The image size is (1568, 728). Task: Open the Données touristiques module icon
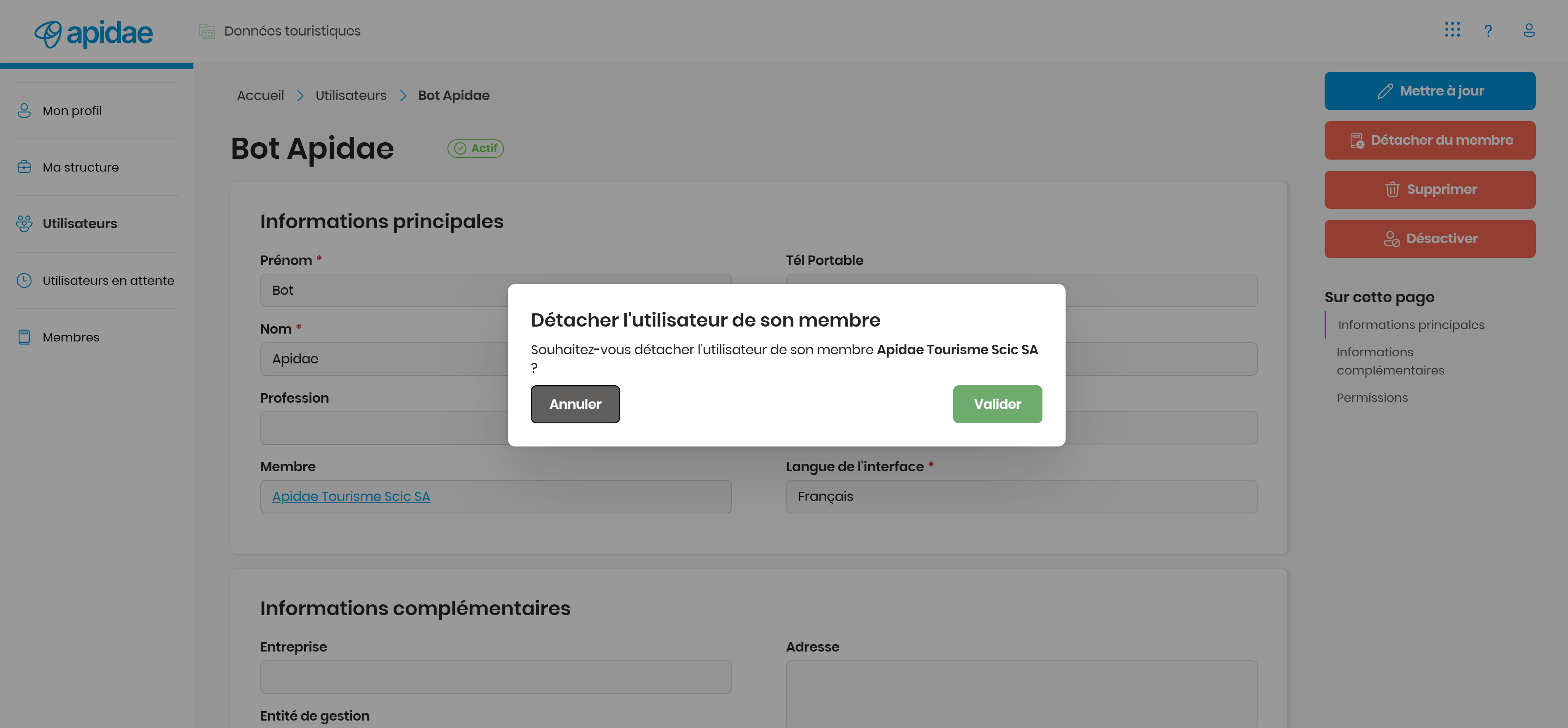coord(207,31)
